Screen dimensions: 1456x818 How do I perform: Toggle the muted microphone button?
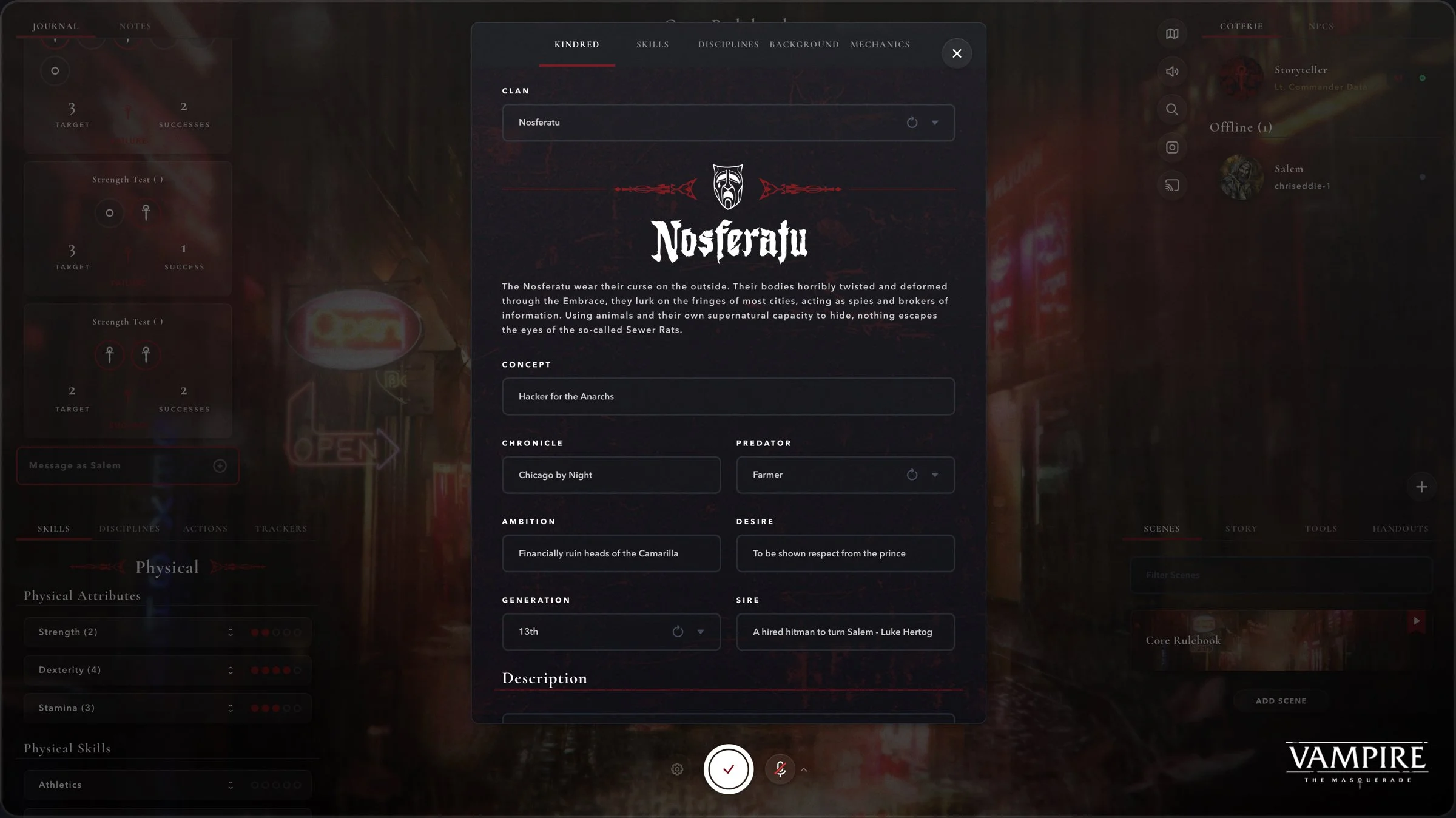pos(780,769)
